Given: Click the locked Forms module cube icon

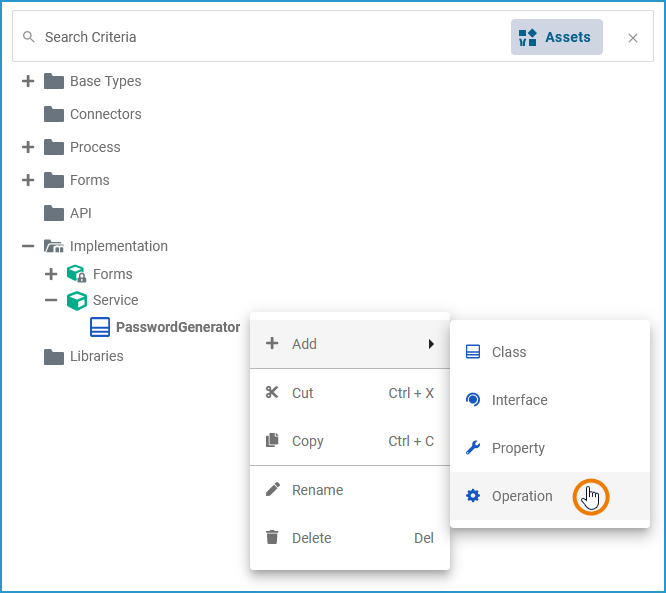Looking at the screenshot, I should 76,274.
